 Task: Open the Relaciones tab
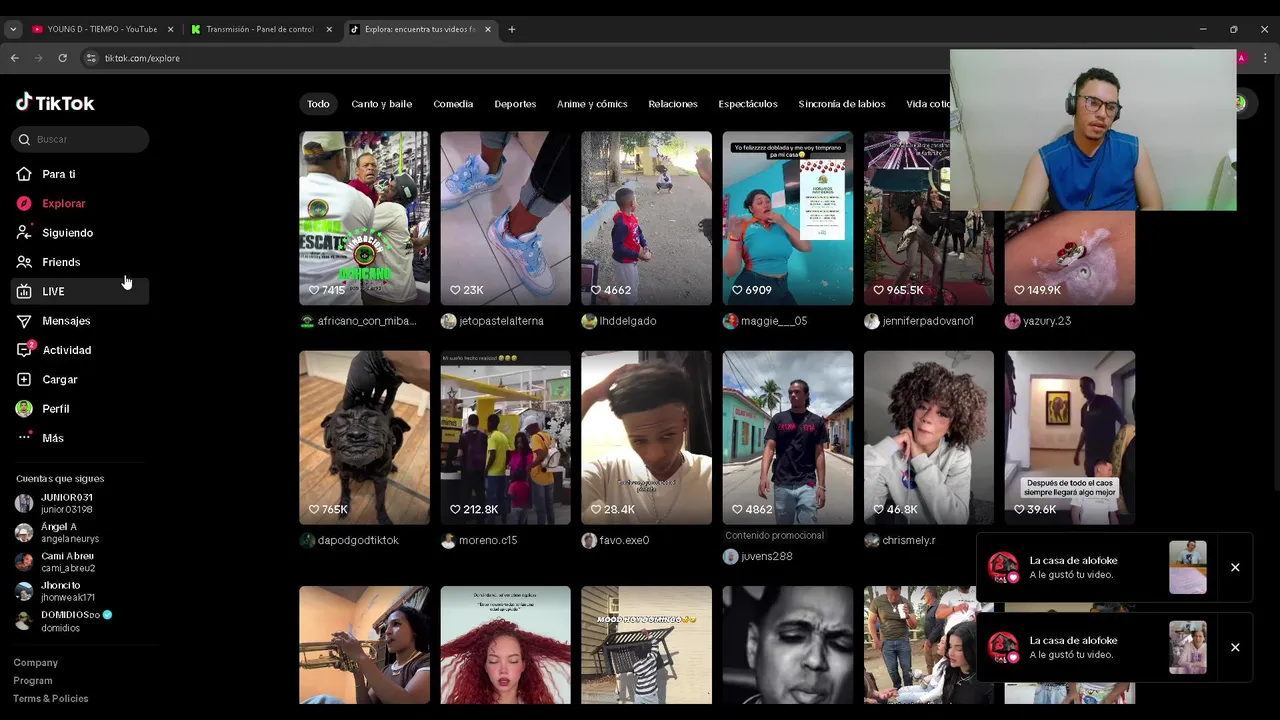point(673,104)
